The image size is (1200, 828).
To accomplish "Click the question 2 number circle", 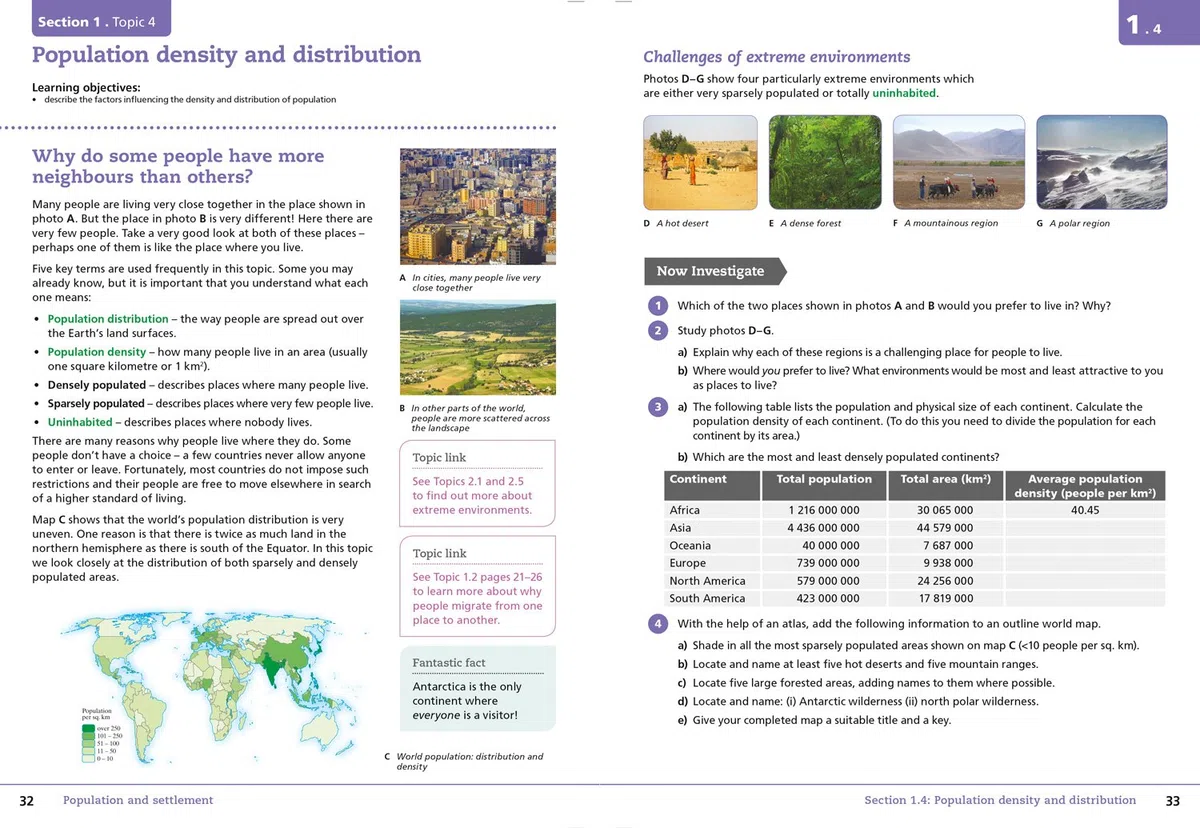I will tap(657, 331).
